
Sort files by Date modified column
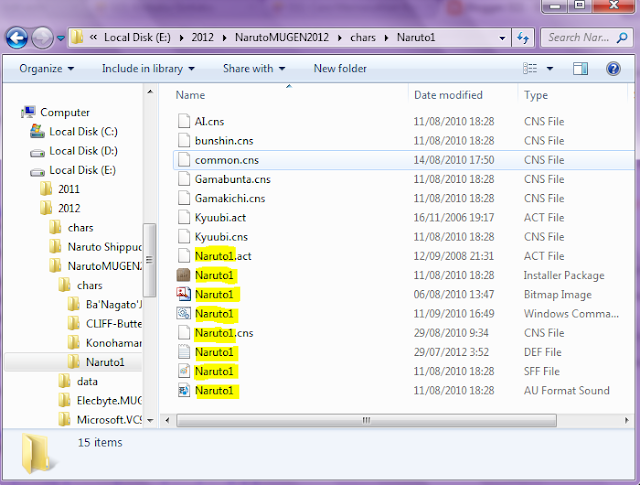click(448, 95)
